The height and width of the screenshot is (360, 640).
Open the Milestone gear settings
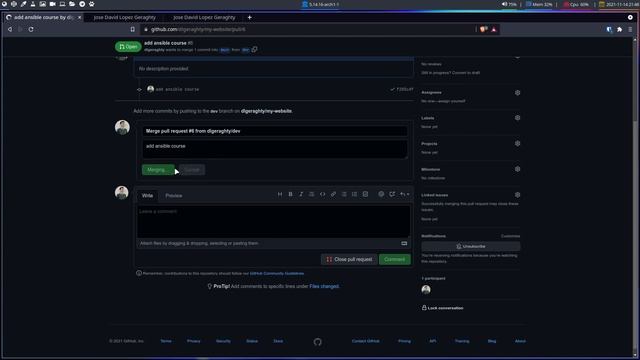pos(517,169)
